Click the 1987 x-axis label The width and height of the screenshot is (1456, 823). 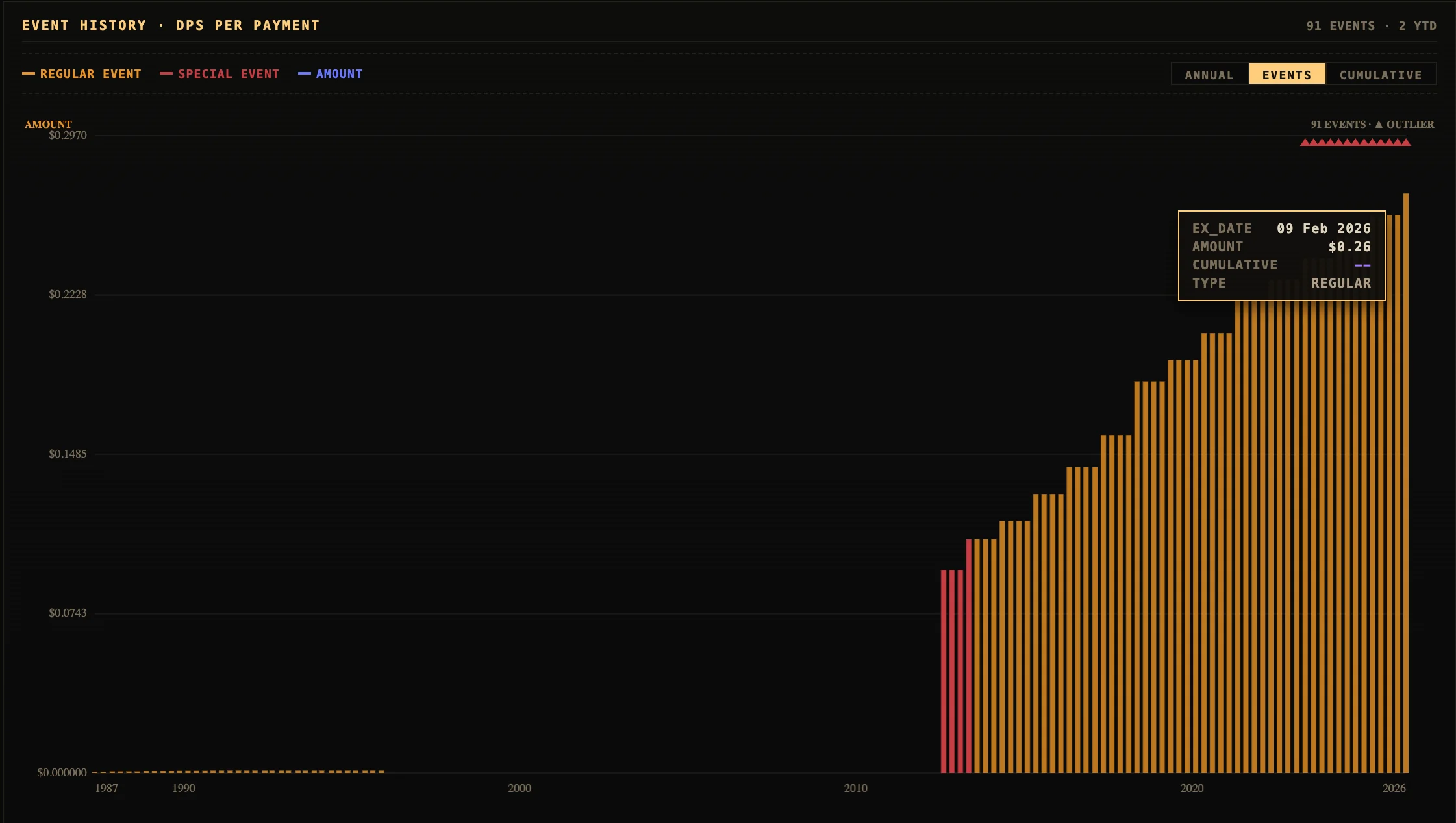107,788
